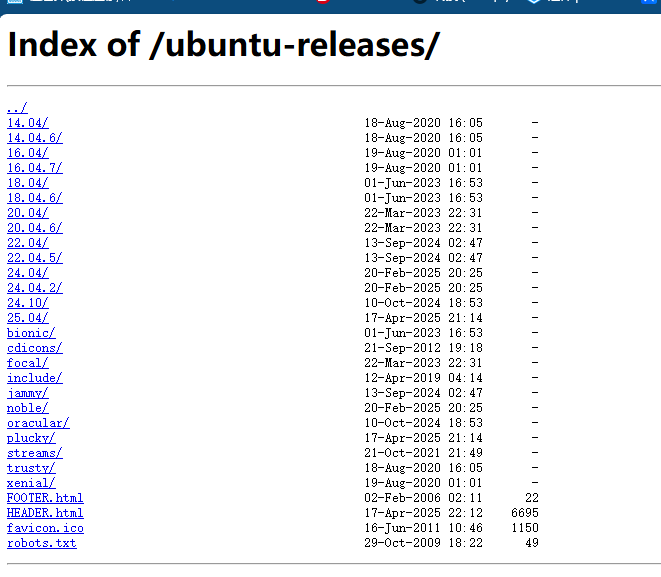Image resolution: width=661 pixels, height=577 pixels.
Task: Open the HEADER.html file link
Action: [x=45, y=513]
